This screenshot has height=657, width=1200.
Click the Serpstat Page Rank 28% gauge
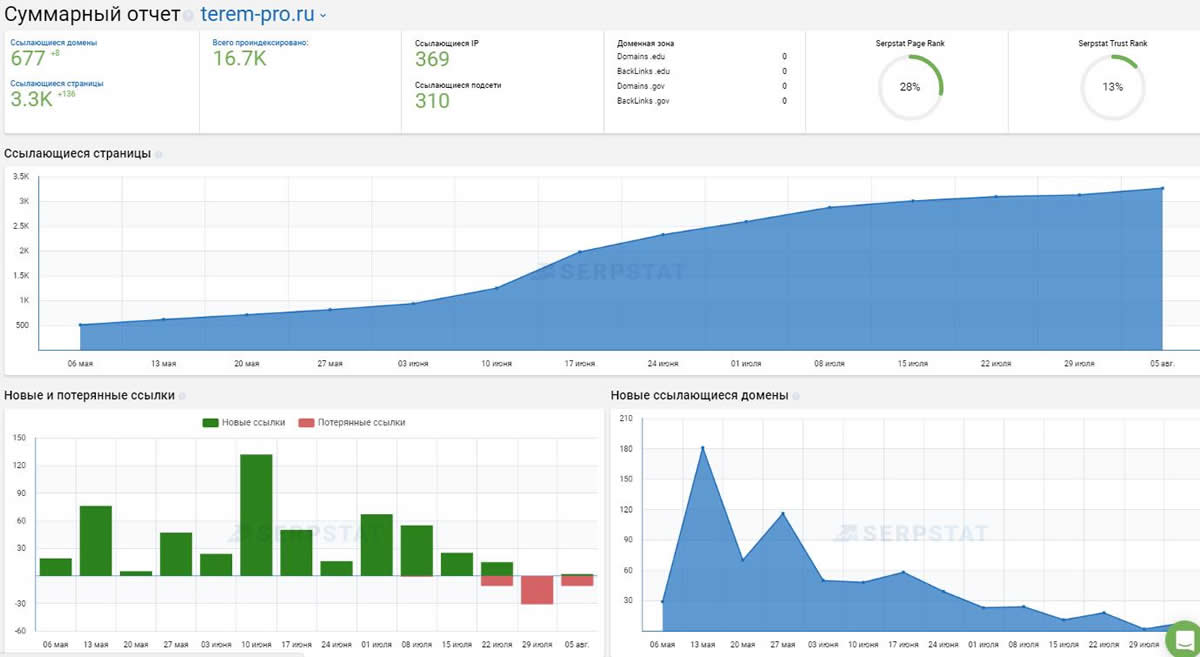[x=909, y=87]
